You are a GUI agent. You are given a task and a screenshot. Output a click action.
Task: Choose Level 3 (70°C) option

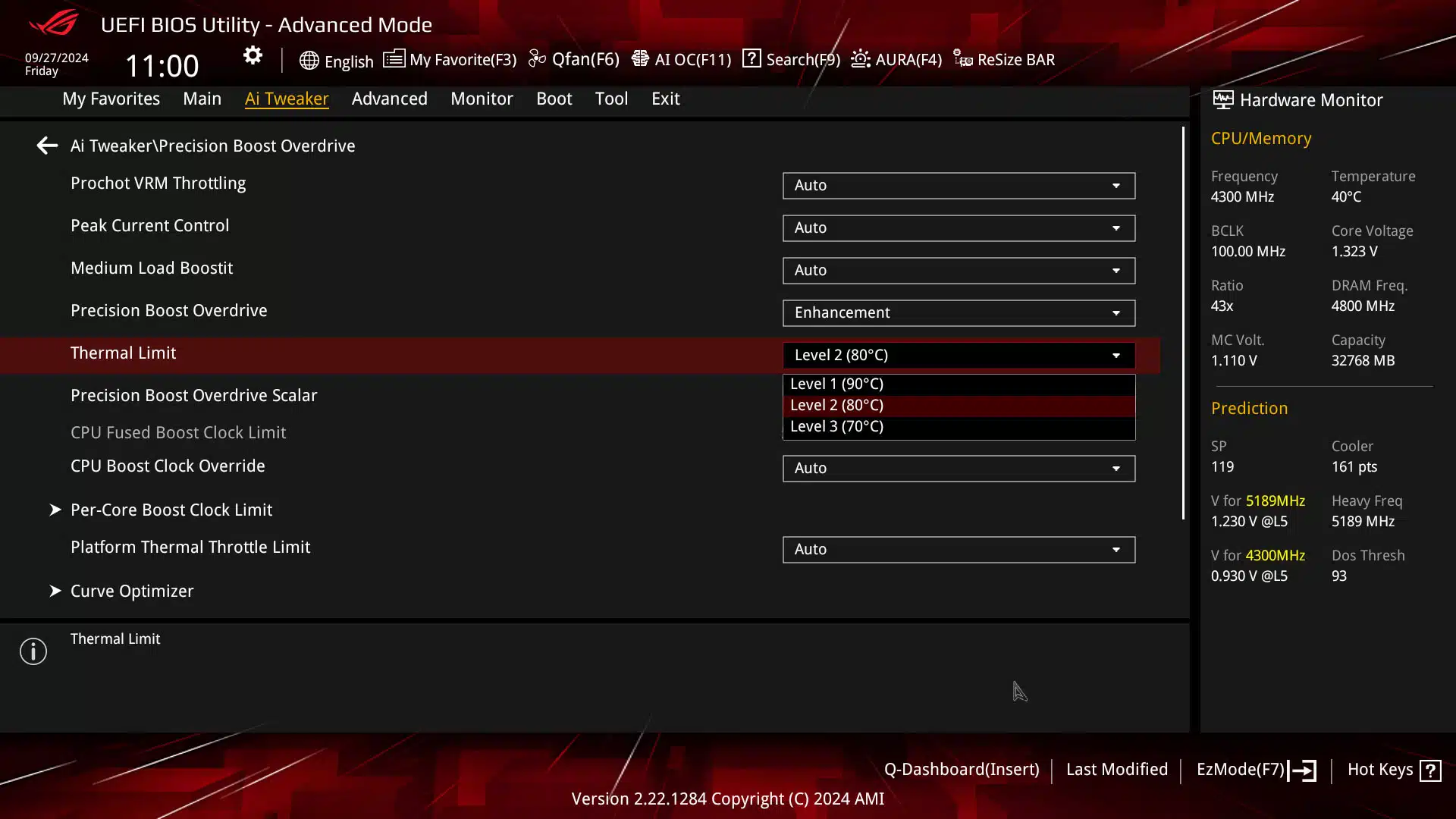click(x=959, y=427)
